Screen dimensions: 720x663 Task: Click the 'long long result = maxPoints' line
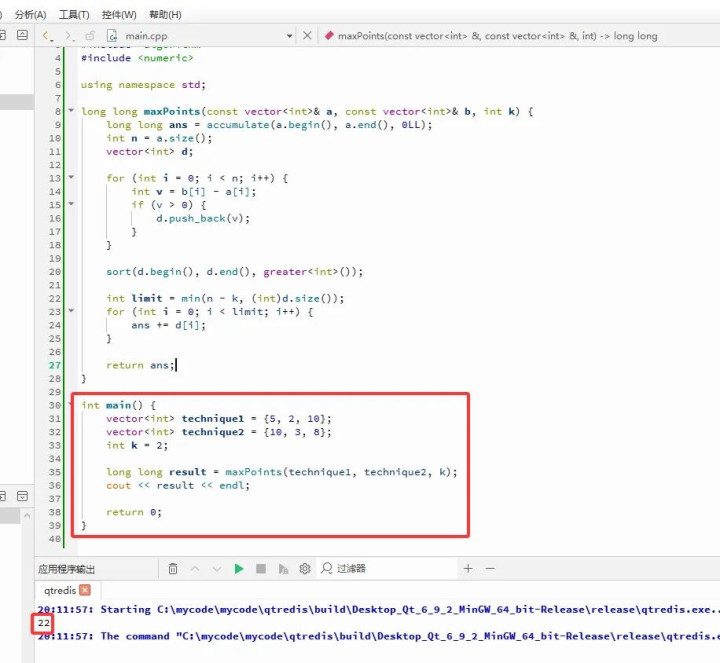point(281,472)
